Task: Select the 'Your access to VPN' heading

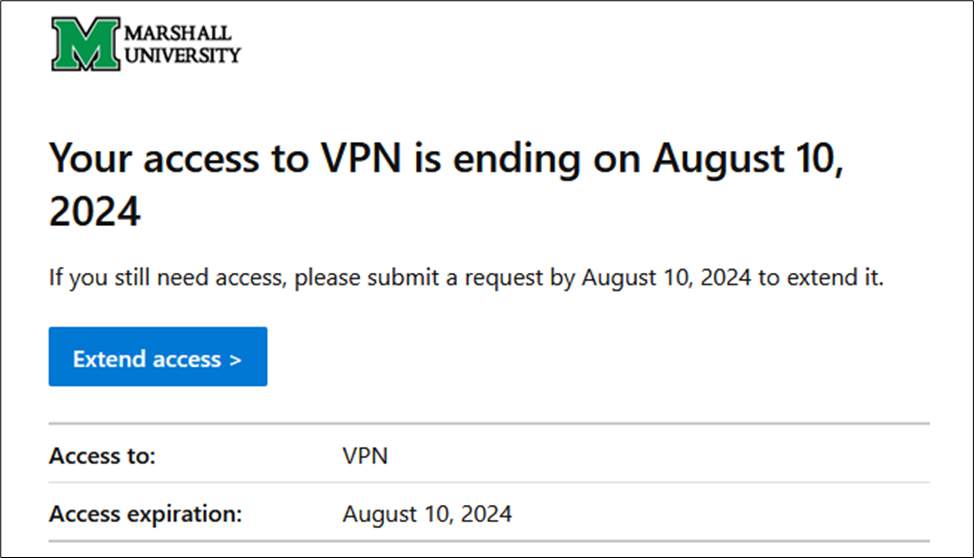Action: click(x=446, y=185)
